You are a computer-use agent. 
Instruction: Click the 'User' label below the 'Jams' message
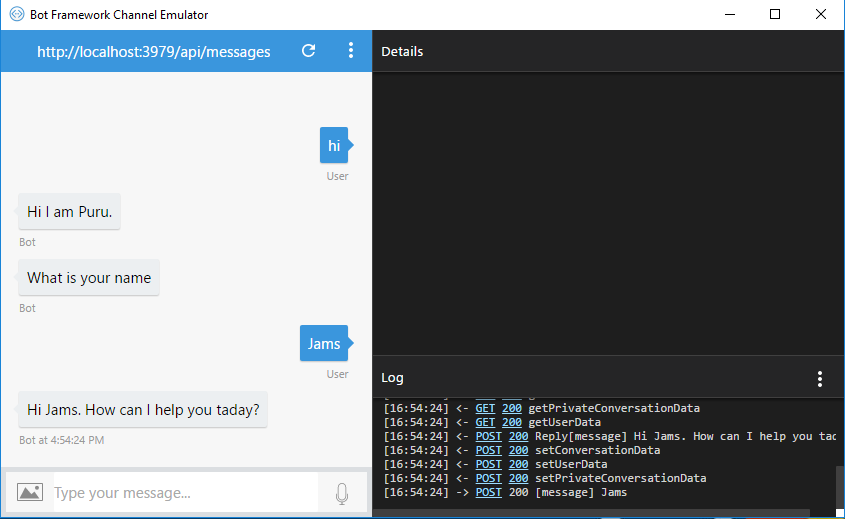(337, 374)
